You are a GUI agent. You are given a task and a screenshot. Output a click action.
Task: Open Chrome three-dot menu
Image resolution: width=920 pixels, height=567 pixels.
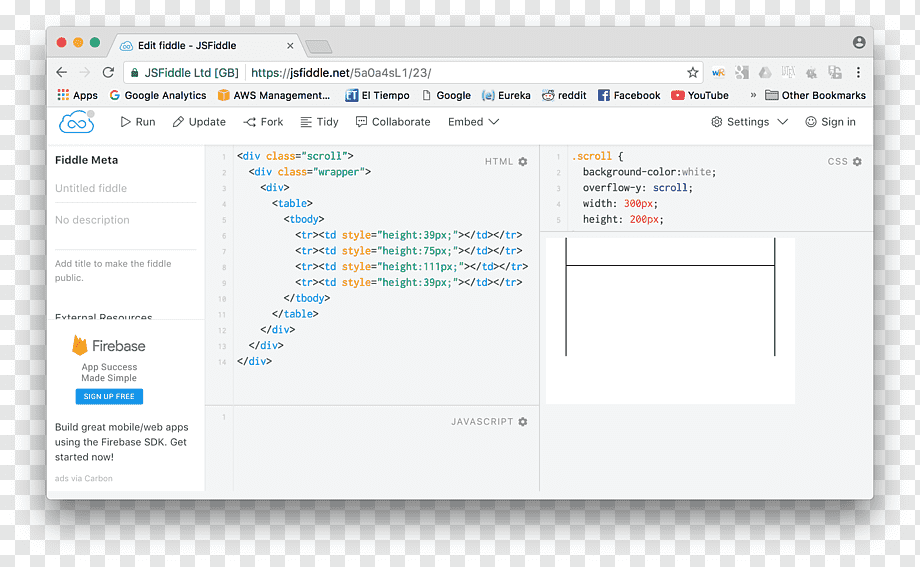click(x=858, y=72)
